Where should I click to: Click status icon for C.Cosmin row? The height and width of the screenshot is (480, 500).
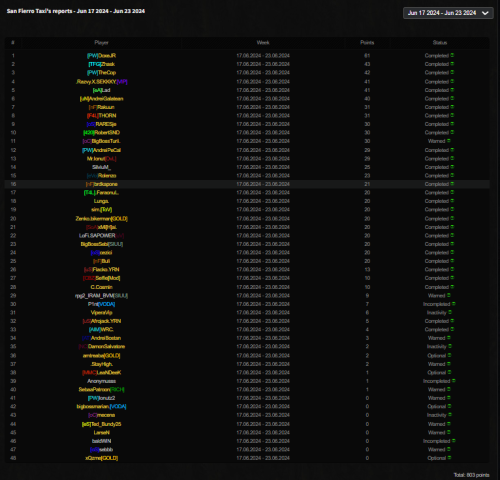coord(452,287)
